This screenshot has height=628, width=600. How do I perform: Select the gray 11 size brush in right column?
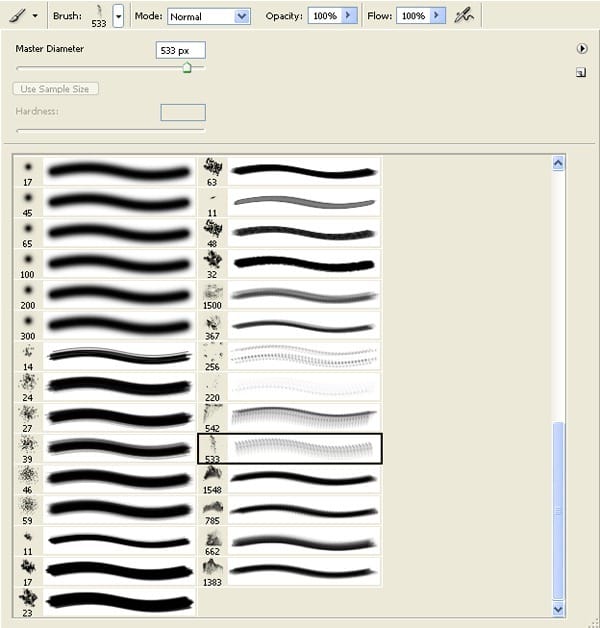(x=290, y=203)
